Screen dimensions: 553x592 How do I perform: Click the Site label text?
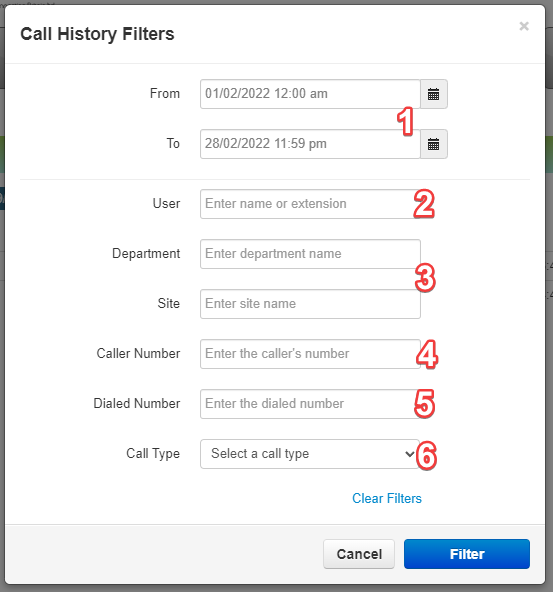click(168, 304)
